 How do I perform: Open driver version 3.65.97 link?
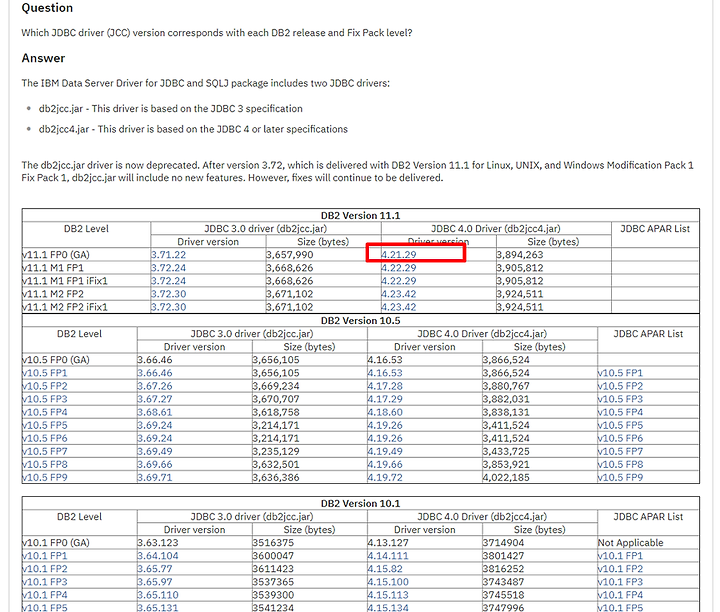click(x=155, y=582)
